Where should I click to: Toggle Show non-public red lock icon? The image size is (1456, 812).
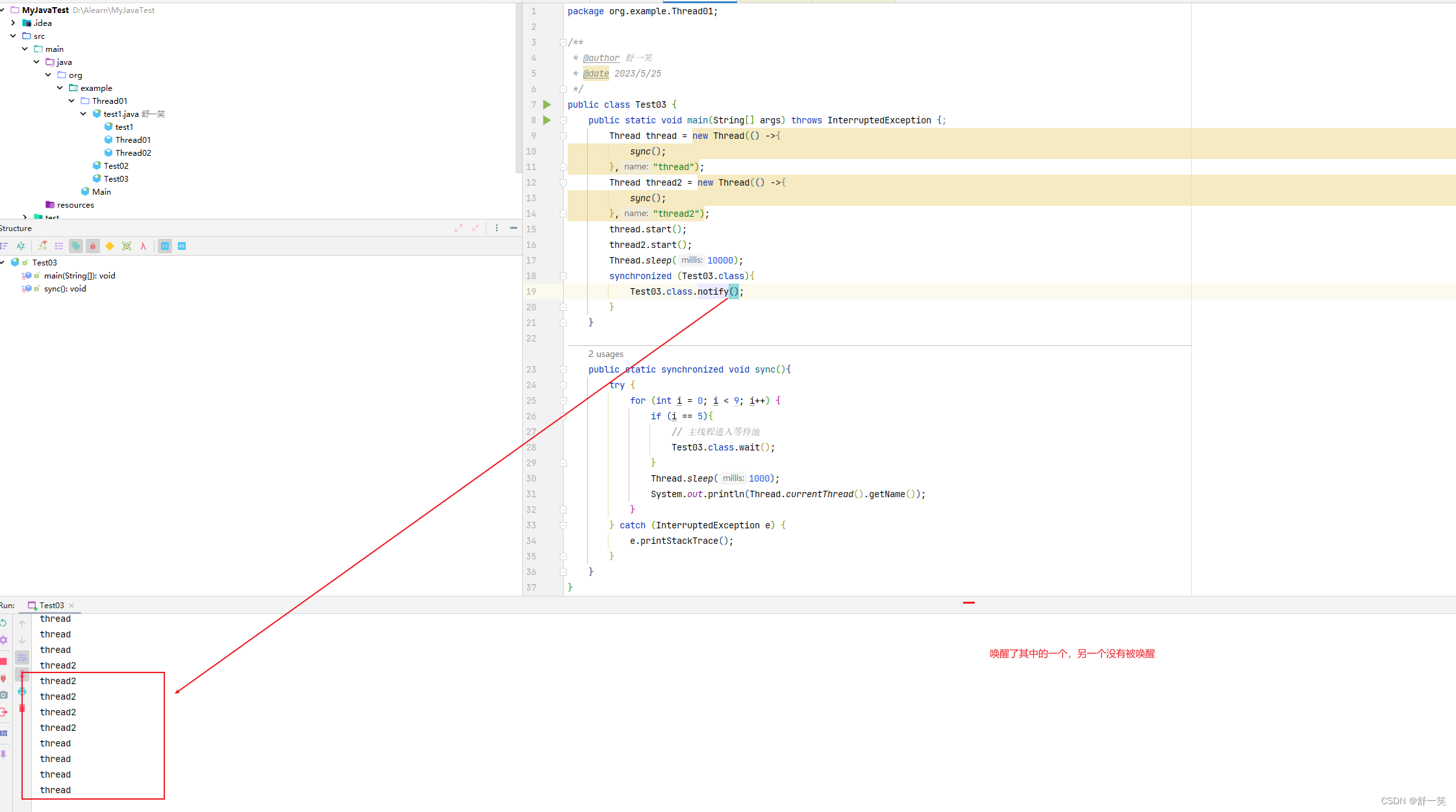point(93,246)
